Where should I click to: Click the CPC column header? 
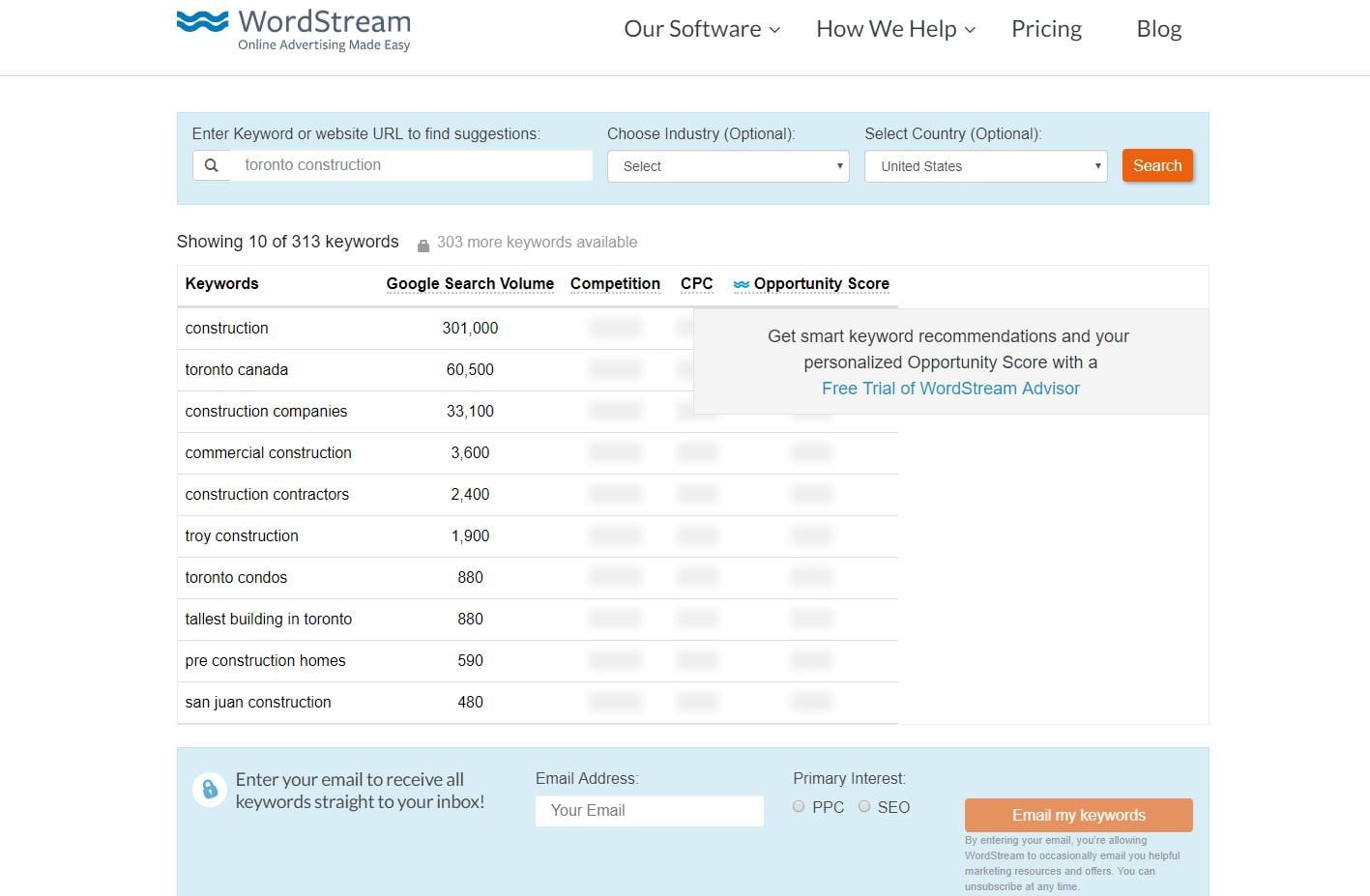pos(696,284)
